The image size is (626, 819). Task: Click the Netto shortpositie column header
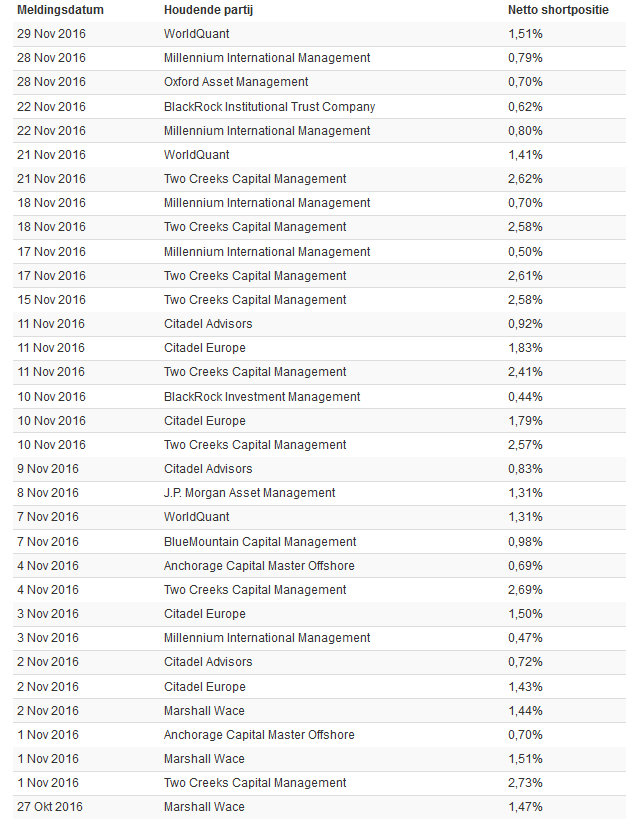pyautogui.click(x=558, y=10)
